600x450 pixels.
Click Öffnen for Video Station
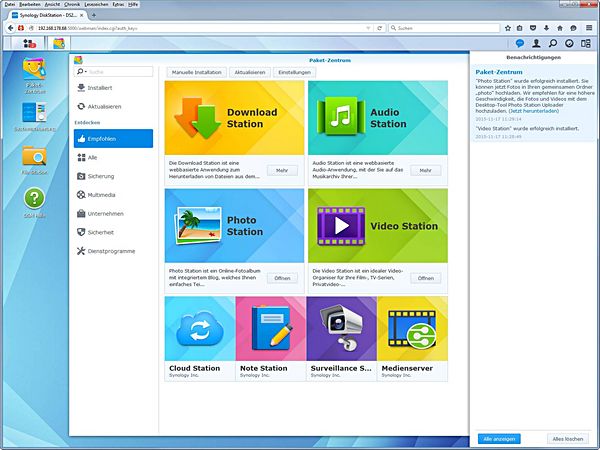[426, 278]
